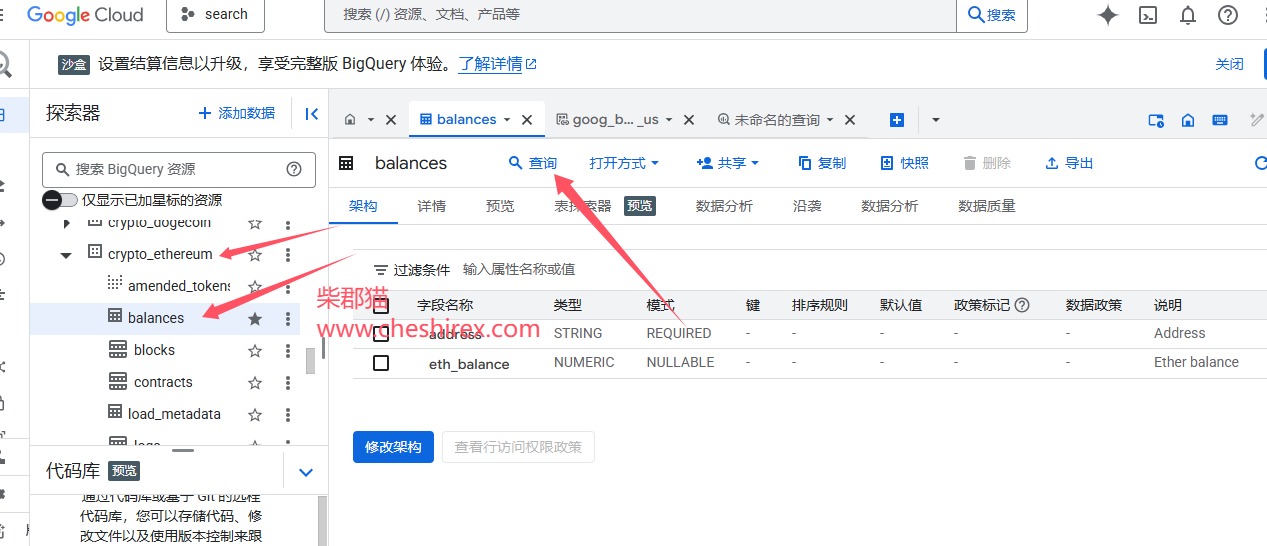This screenshot has height=546, width=1267.
Task: Click the 导出 button
Action: [x=1070, y=163]
